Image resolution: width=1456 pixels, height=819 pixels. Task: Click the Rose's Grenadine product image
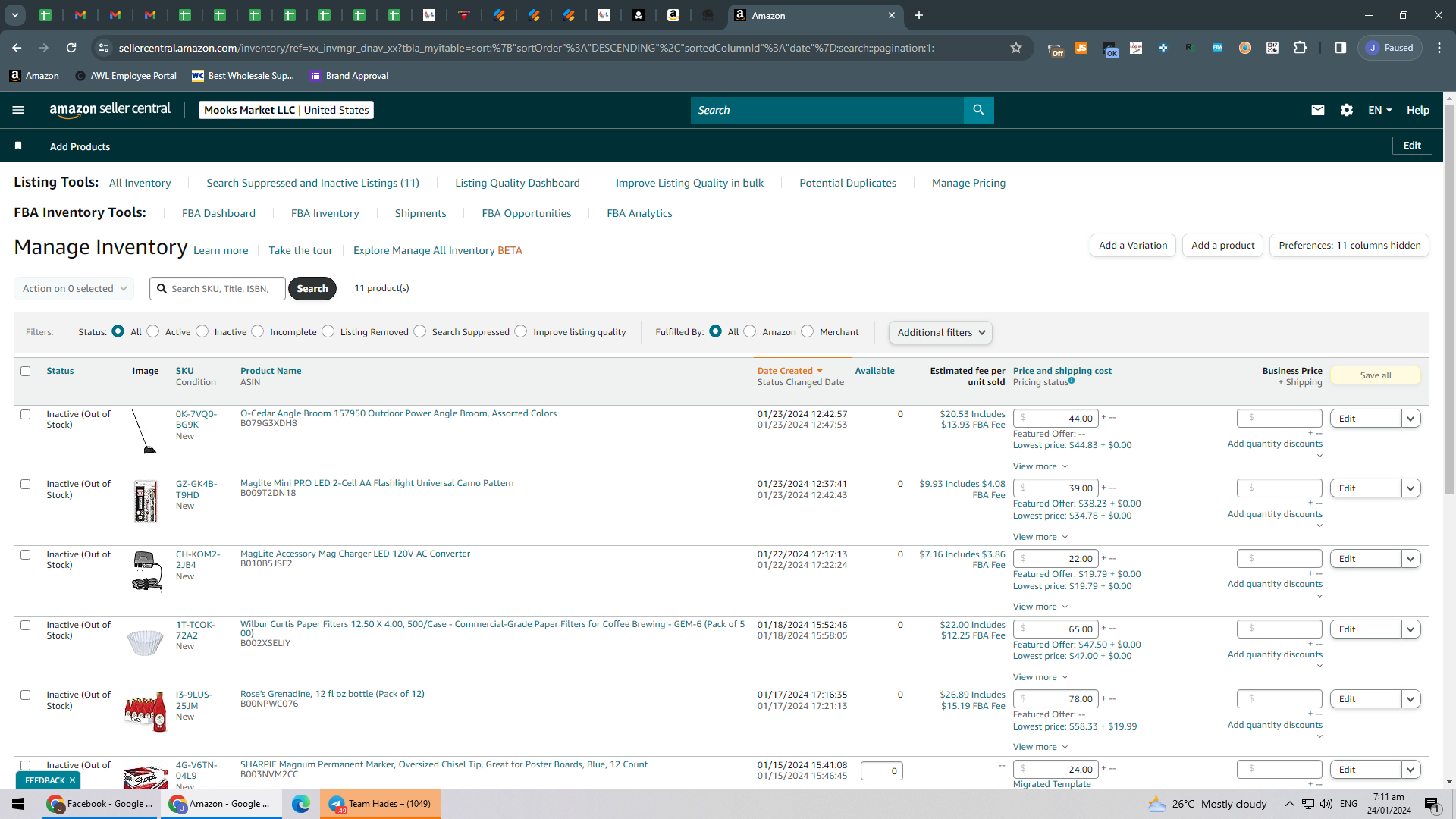(x=145, y=711)
